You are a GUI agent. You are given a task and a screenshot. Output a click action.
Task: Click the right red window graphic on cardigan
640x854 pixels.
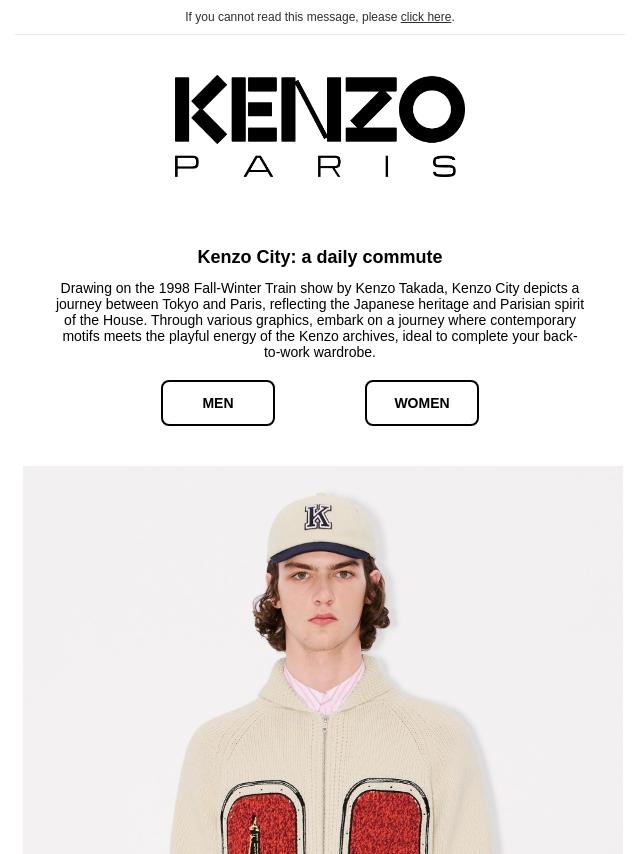(x=386, y=817)
